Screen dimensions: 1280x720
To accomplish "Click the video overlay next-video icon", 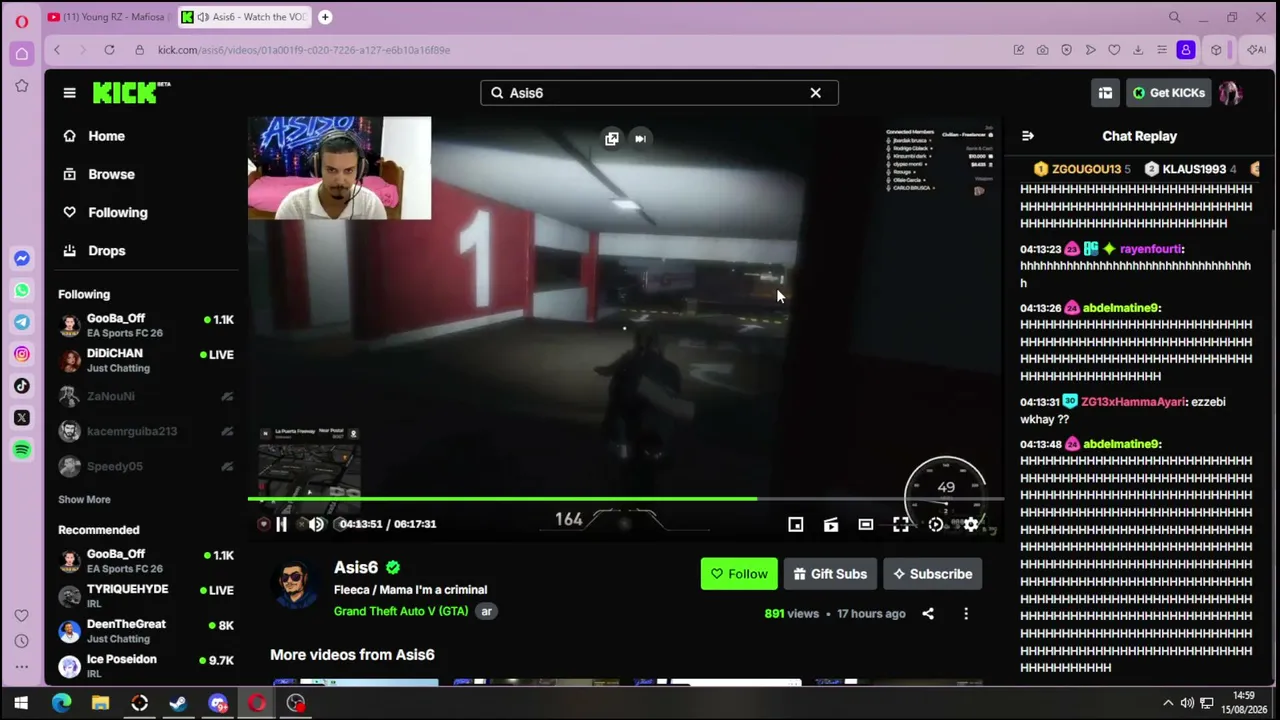I will click(x=641, y=139).
